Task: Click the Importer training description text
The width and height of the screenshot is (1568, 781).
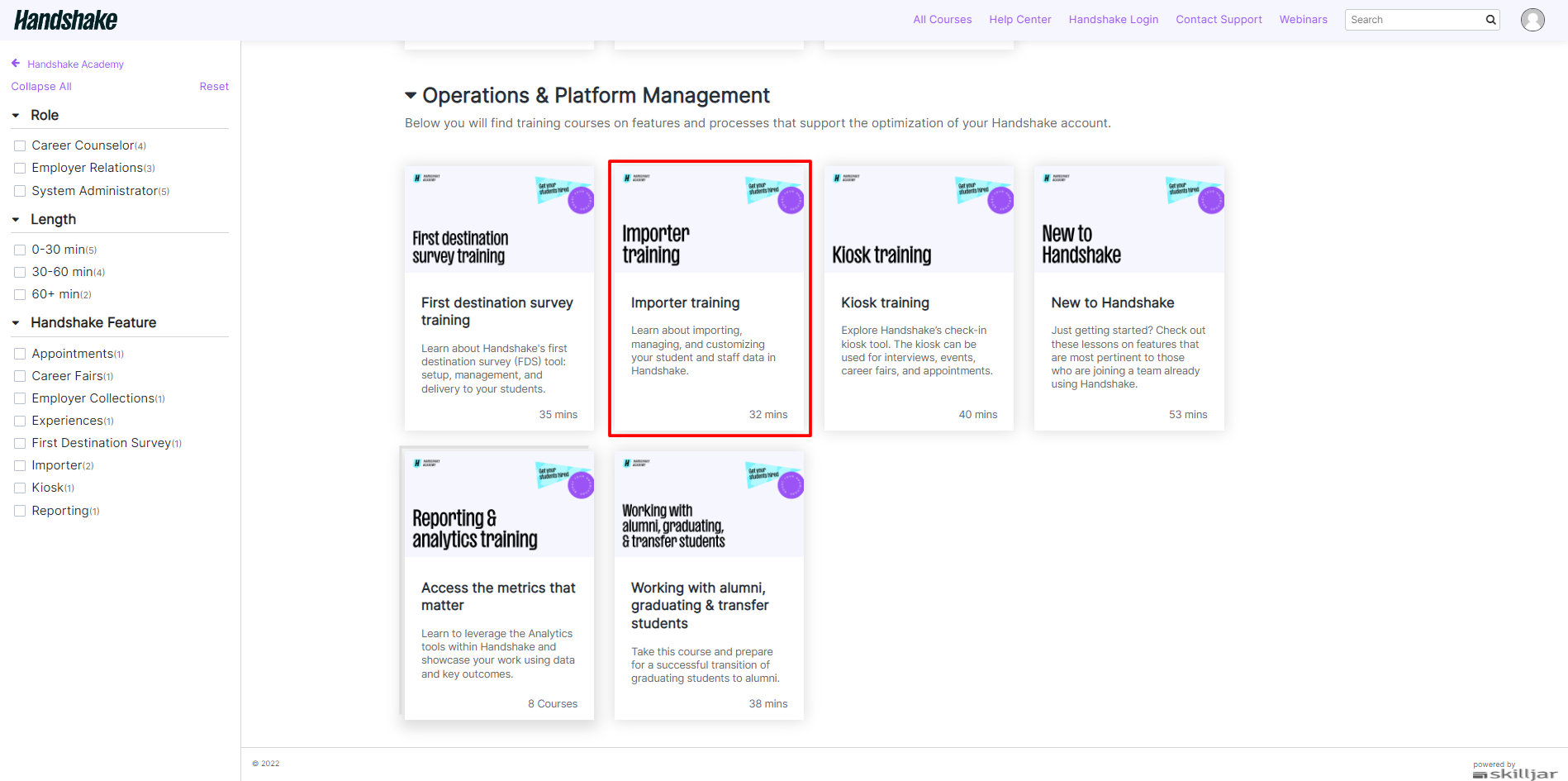Action: point(704,351)
